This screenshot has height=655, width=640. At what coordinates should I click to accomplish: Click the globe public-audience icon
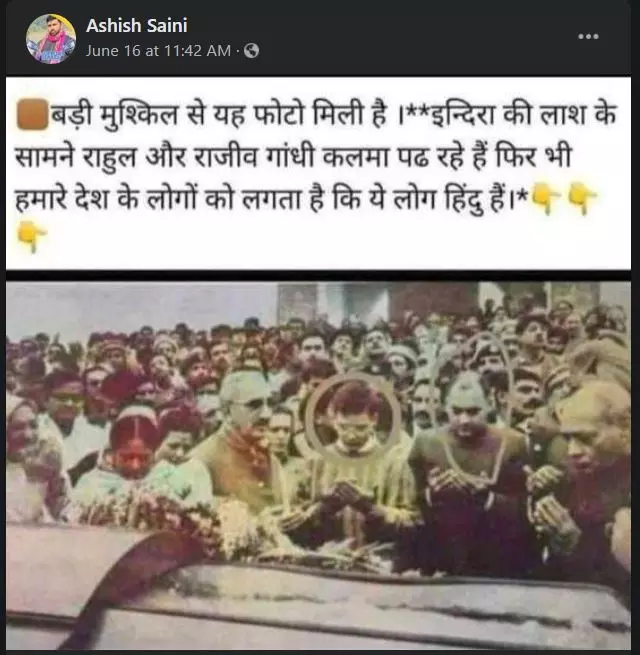coord(251,51)
